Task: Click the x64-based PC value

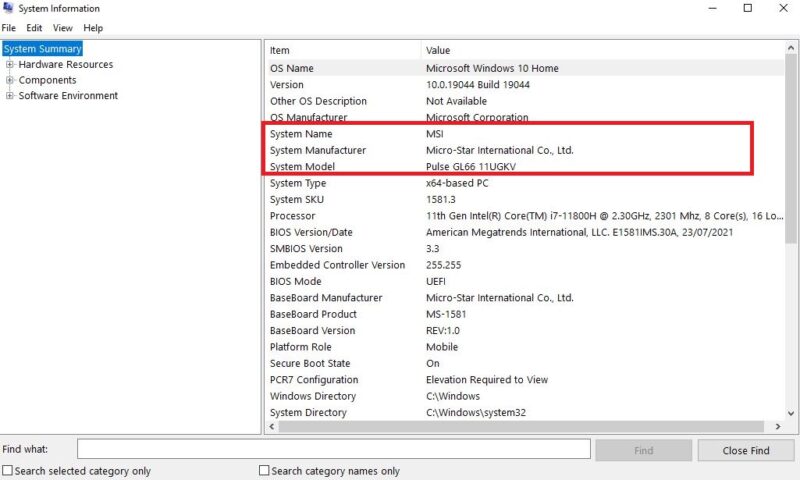Action: pyautogui.click(x=457, y=183)
